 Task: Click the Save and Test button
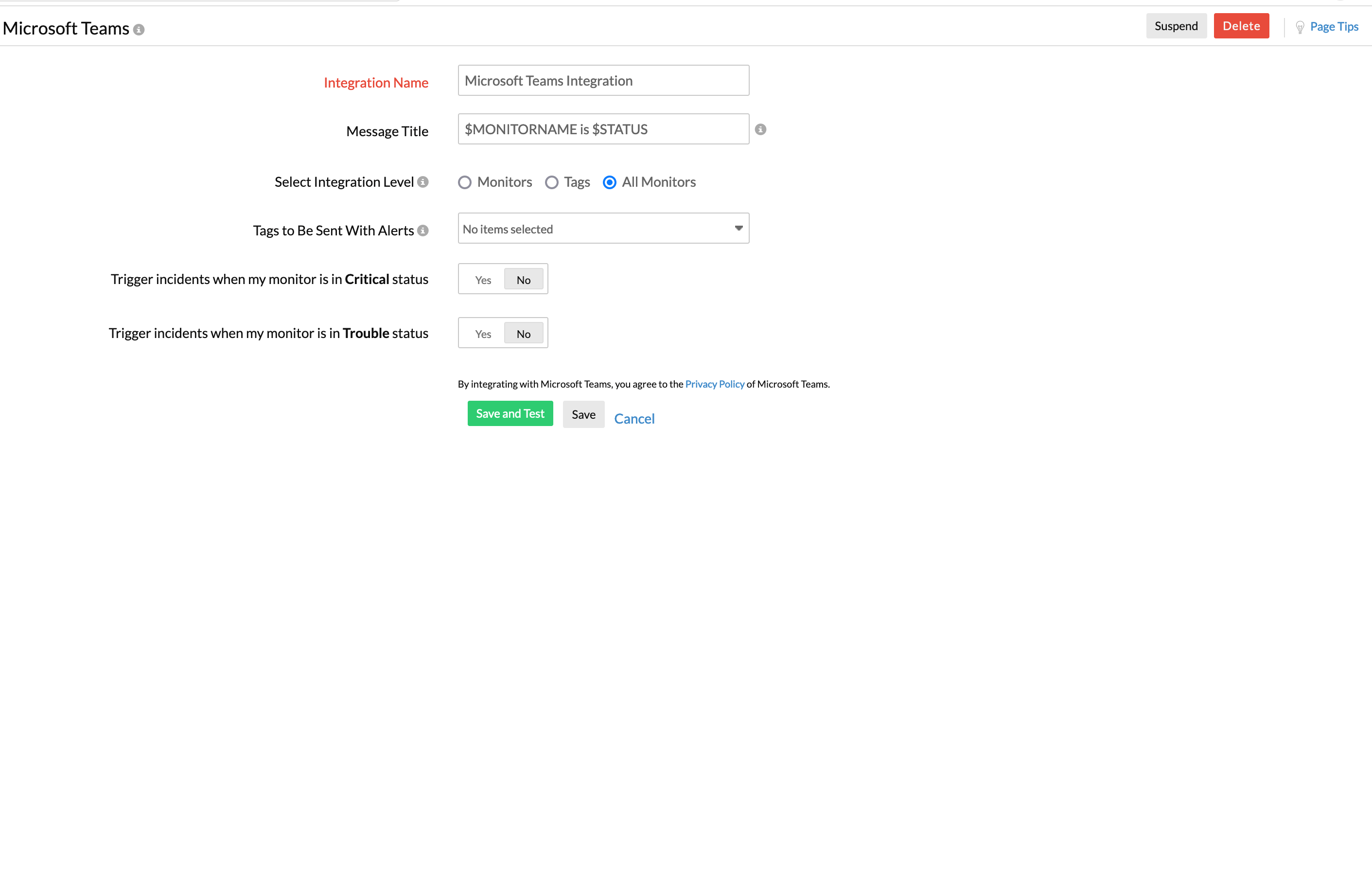coord(510,414)
